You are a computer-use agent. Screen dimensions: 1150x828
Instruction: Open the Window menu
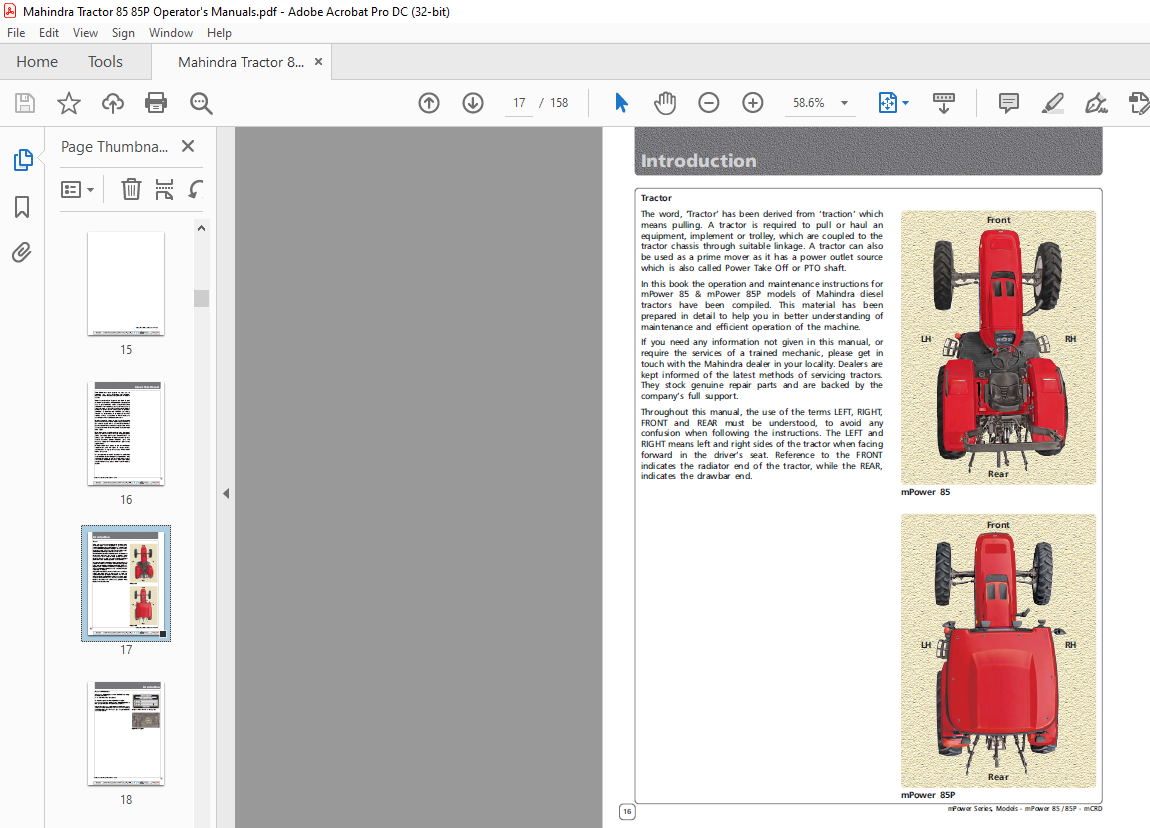[171, 33]
